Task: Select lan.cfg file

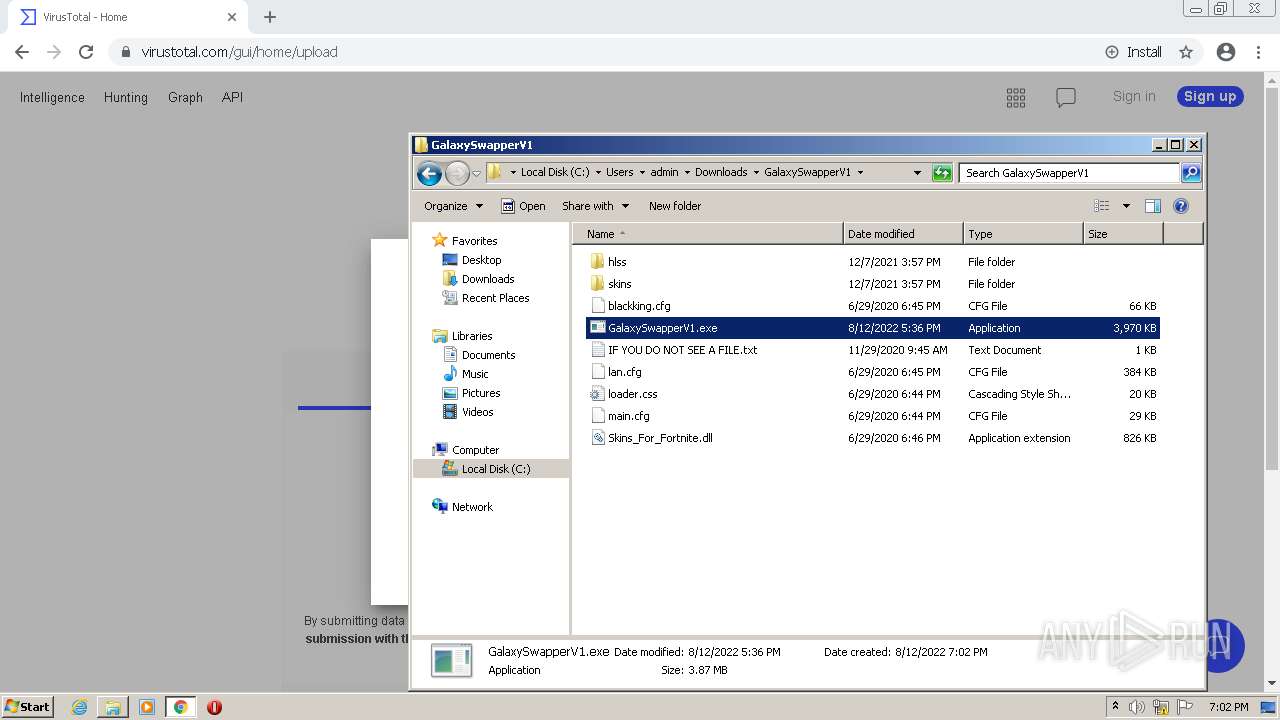Action: pos(872,372)
